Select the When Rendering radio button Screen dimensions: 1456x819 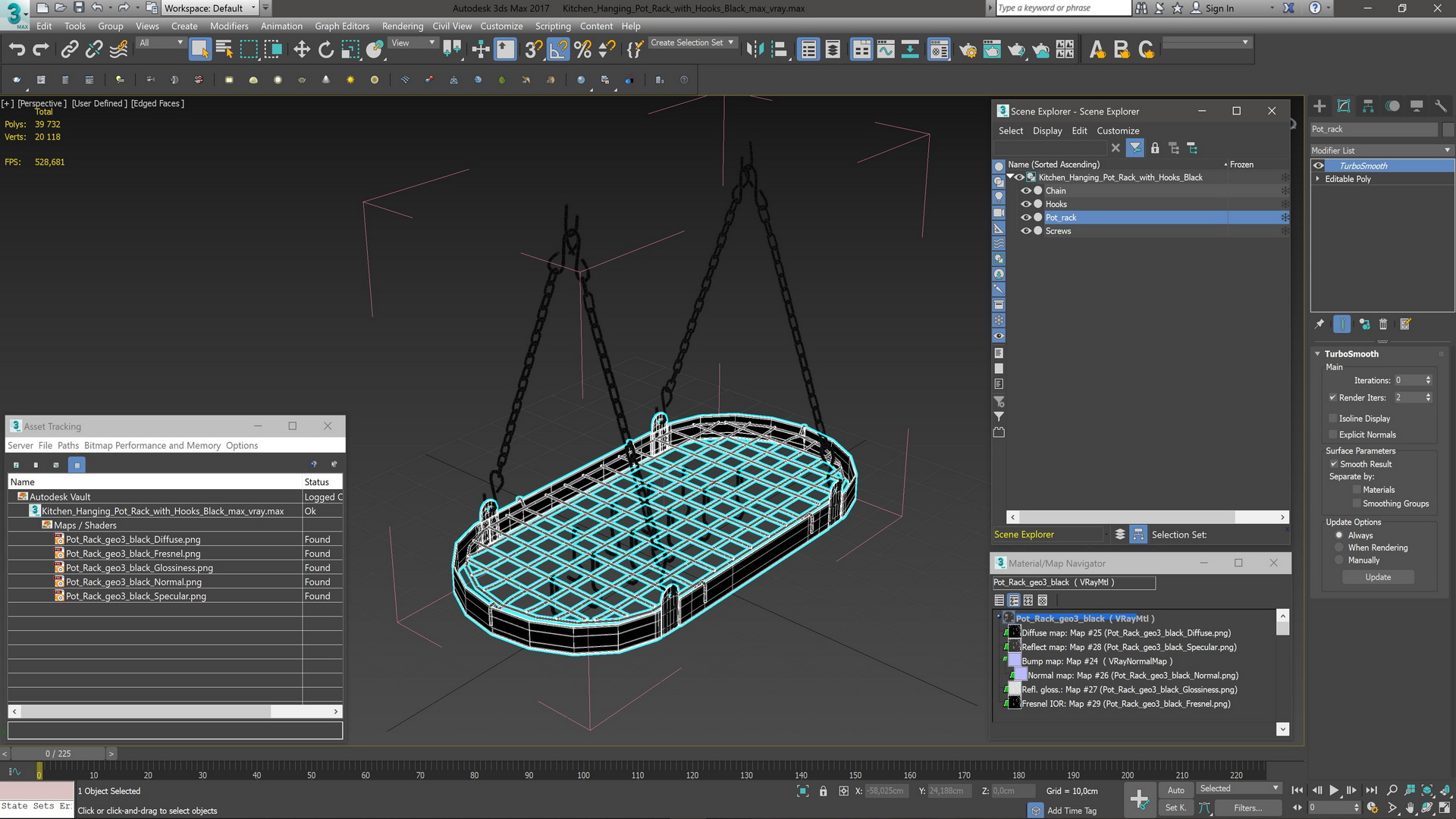1339,548
